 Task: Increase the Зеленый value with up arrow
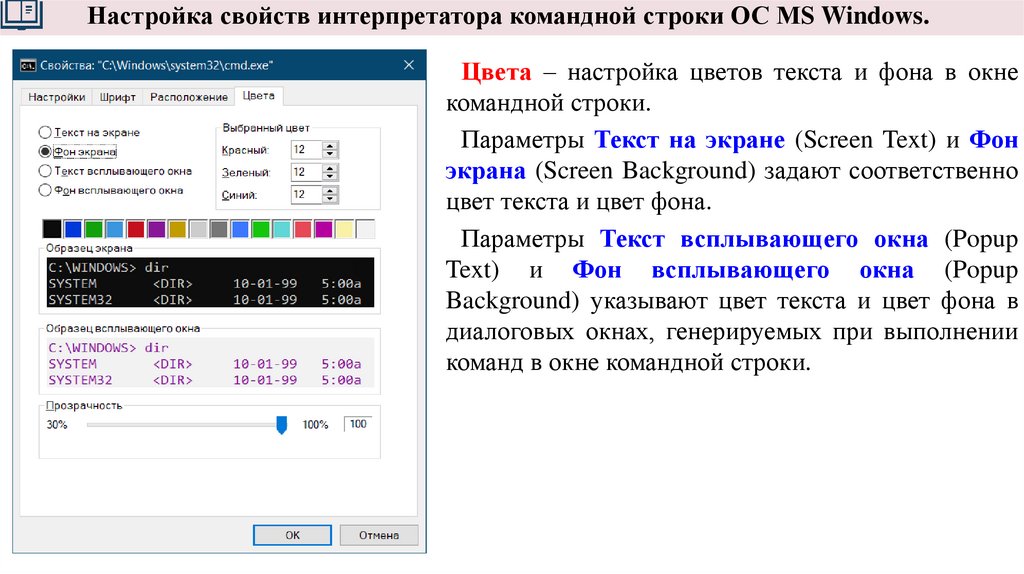point(330,168)
